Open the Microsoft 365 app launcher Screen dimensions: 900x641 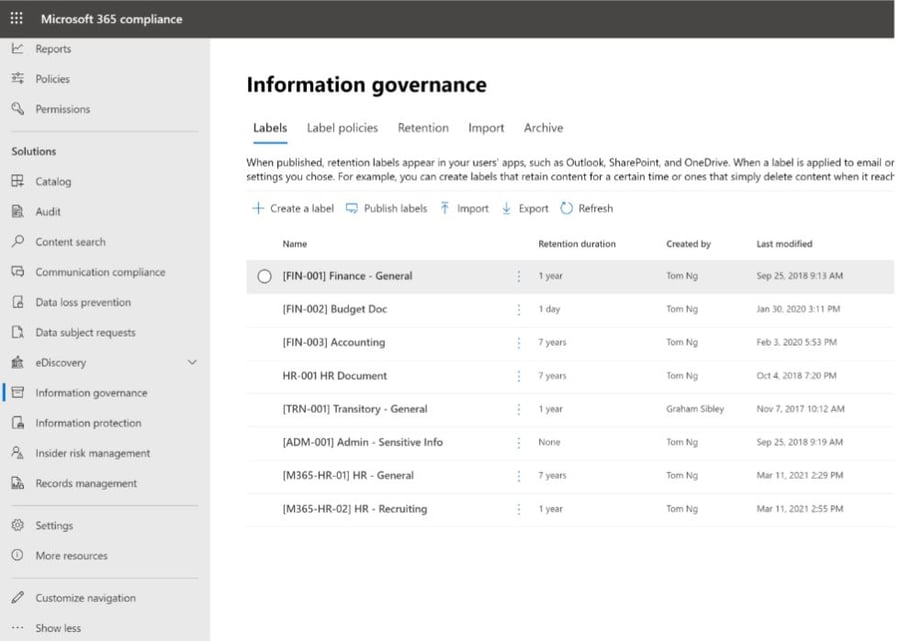(x=14, y=18)
